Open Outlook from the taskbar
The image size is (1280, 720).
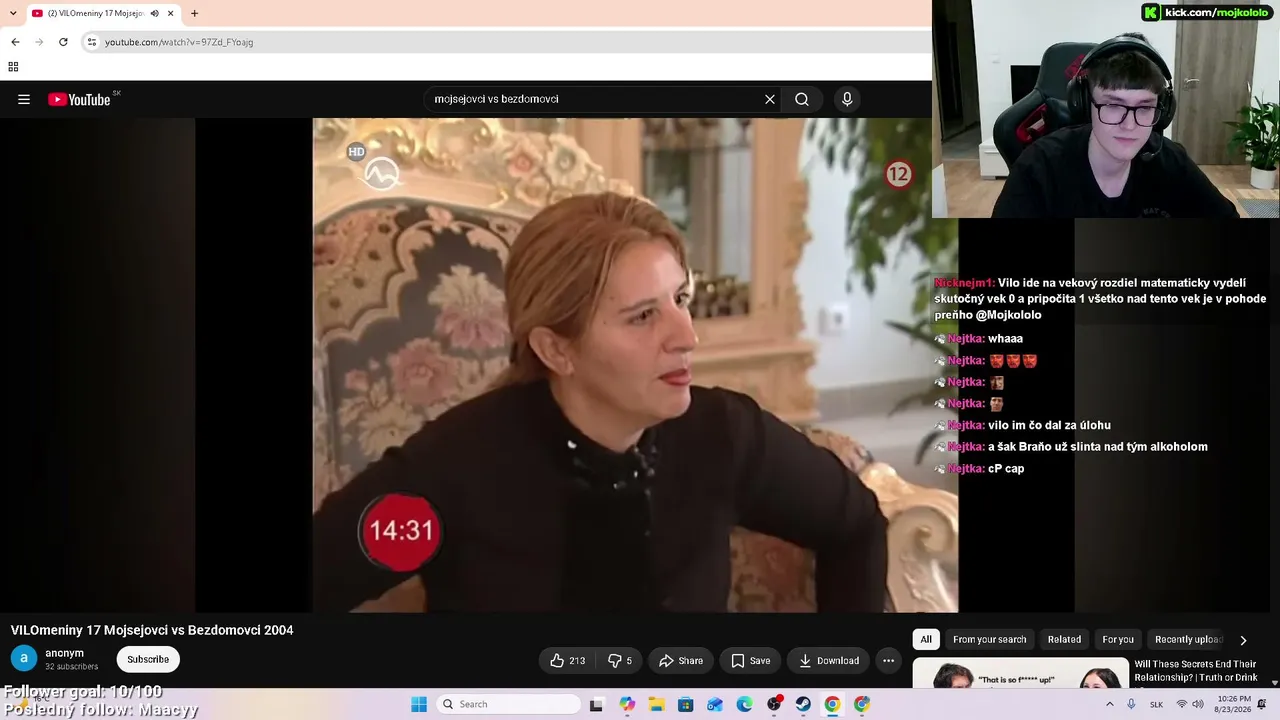pos(715,704)
